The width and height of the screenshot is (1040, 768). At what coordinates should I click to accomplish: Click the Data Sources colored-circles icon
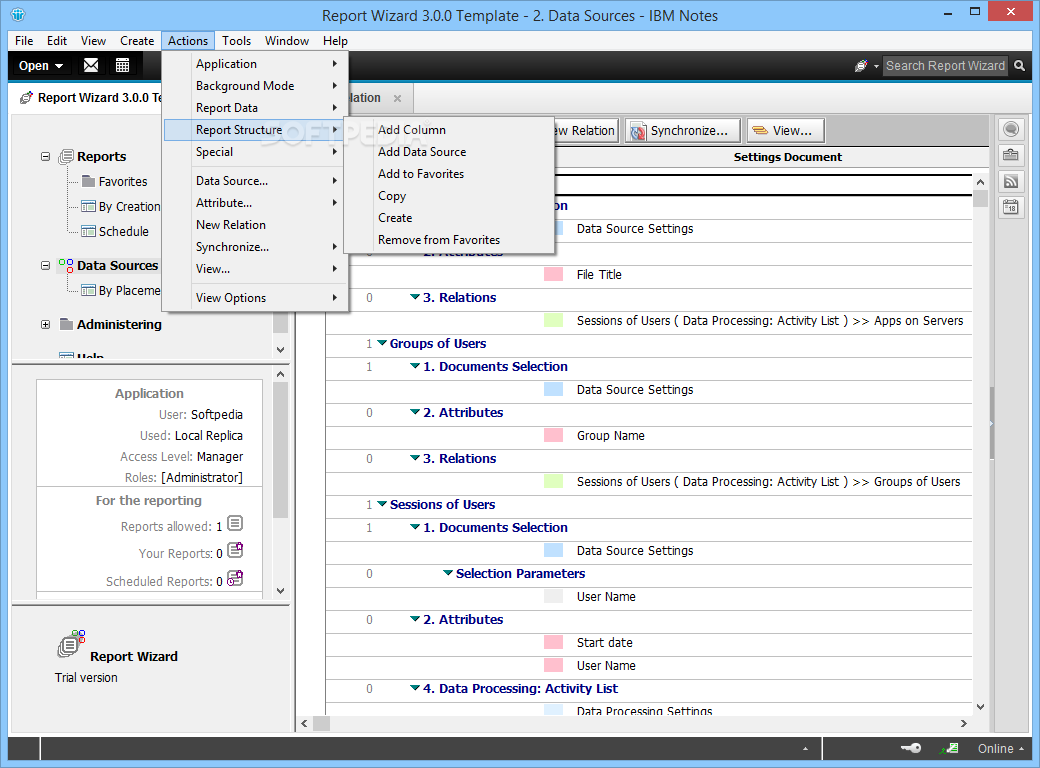point(66,265)
